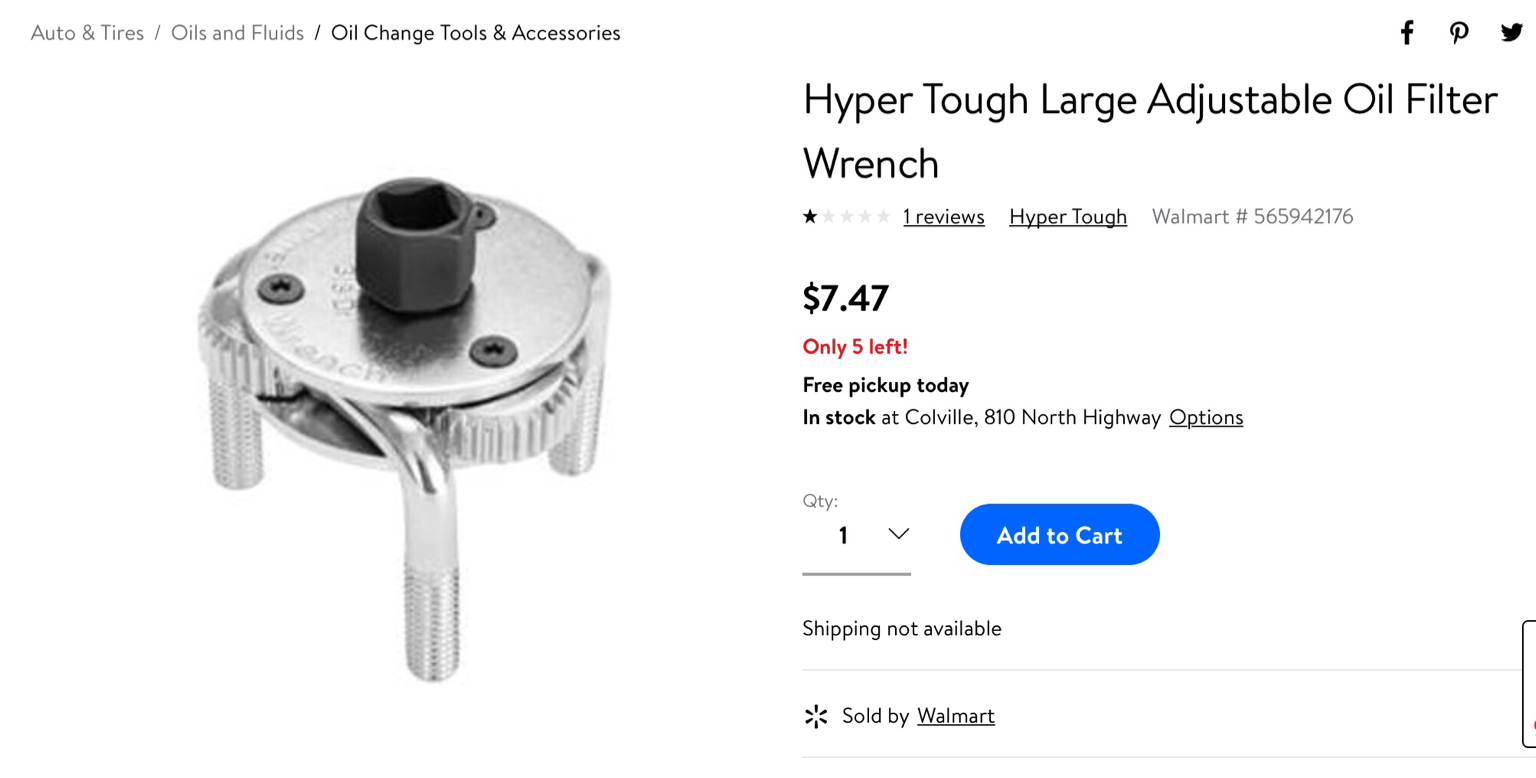Share the product via Facebook icon
Image resolution: width=1536 pixels, height=778 pixels.
click(x=1407, y=33)
